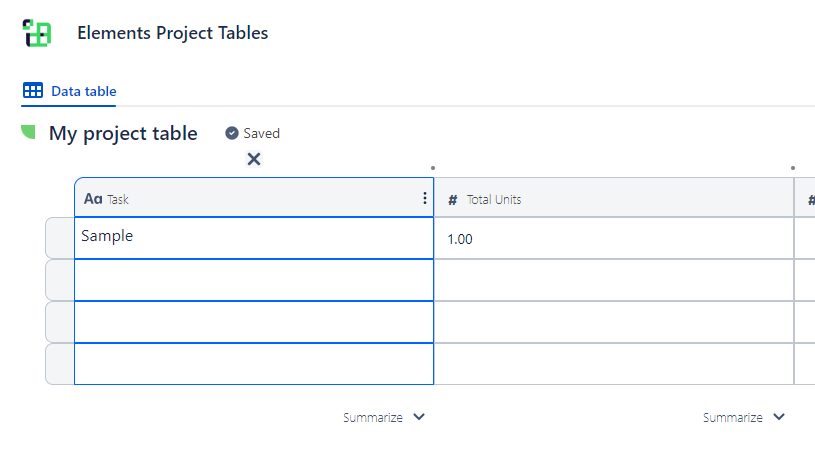
Task: Click the Elements Project Tables logo
Action: pyautogui.click(x=37, y=33)
